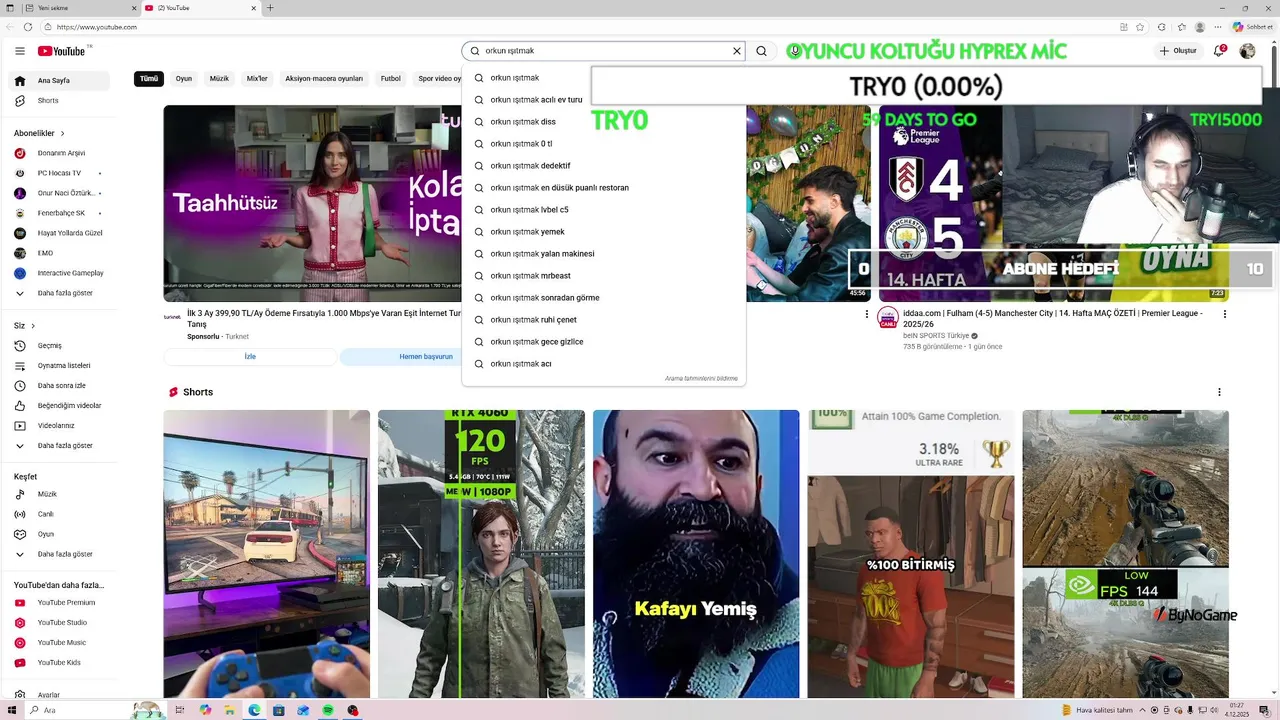
Task: Open YouTube Studio link
Action: pyautogui.click(x=60, y=623)
